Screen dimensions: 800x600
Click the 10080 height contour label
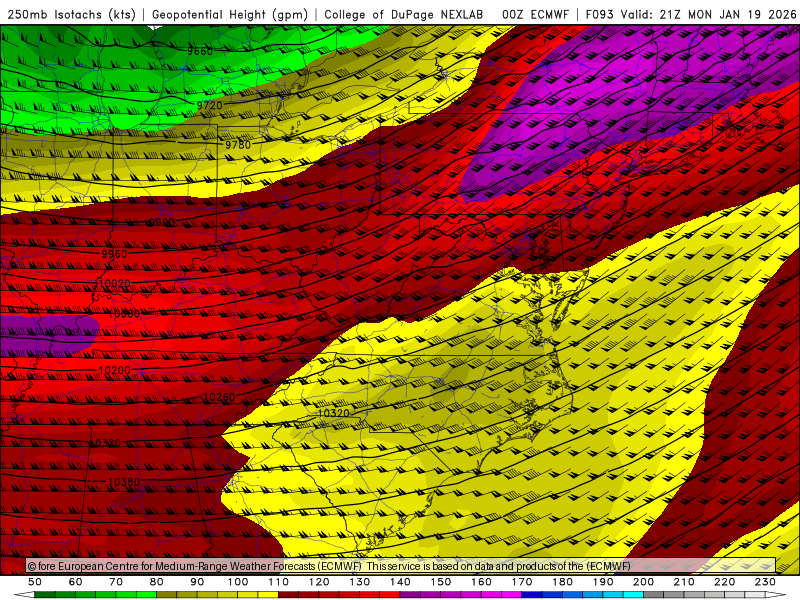[x=124, y=314]
